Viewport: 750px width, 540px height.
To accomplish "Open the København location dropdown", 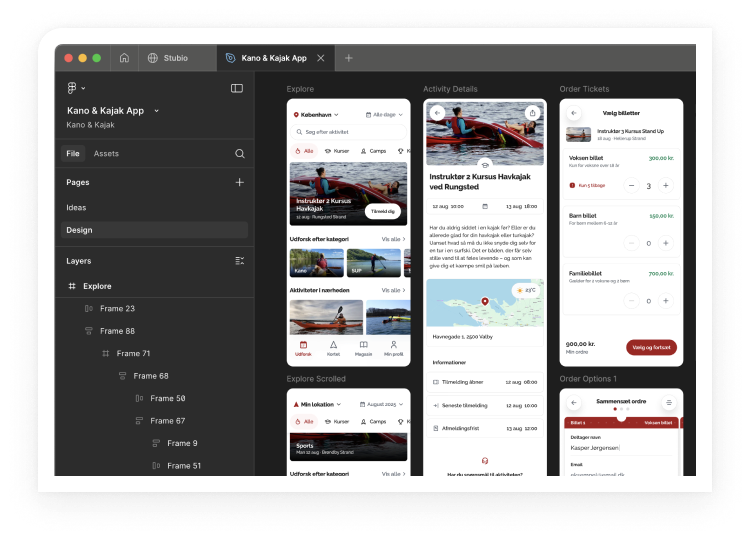I will click(316, 115).
